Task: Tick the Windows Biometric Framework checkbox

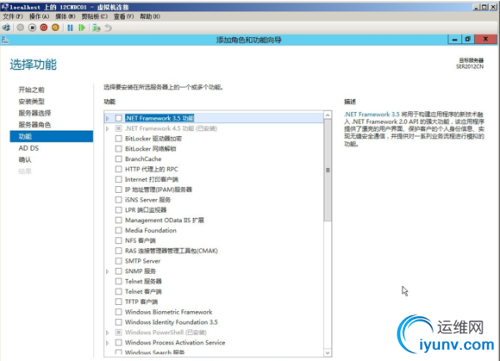Action: [x=118, y=312]
